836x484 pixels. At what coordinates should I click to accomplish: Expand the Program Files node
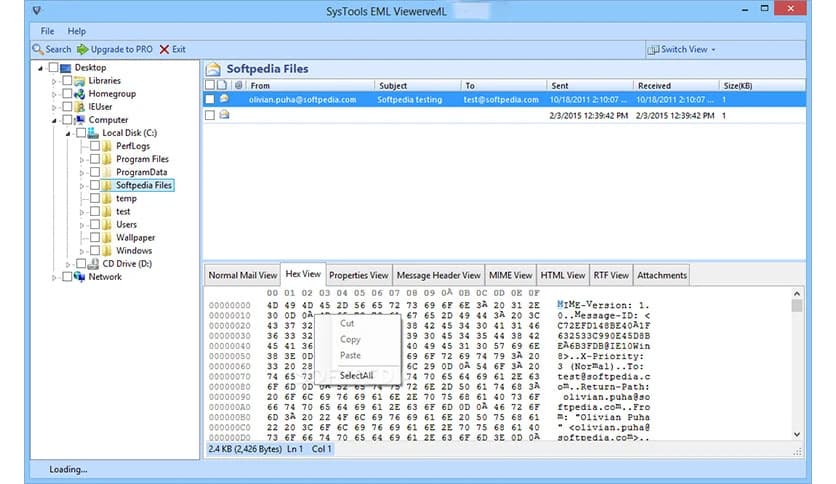82,159
